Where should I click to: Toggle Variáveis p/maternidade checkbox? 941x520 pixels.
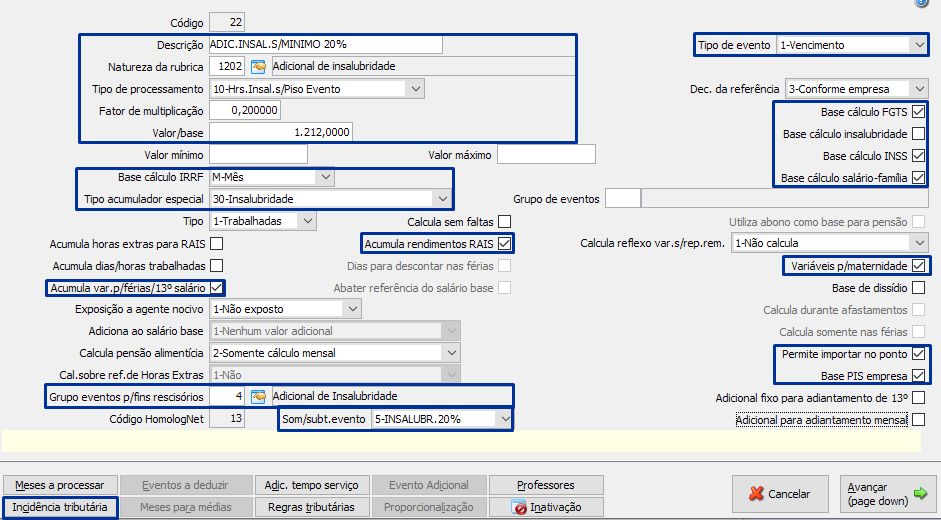918,265
